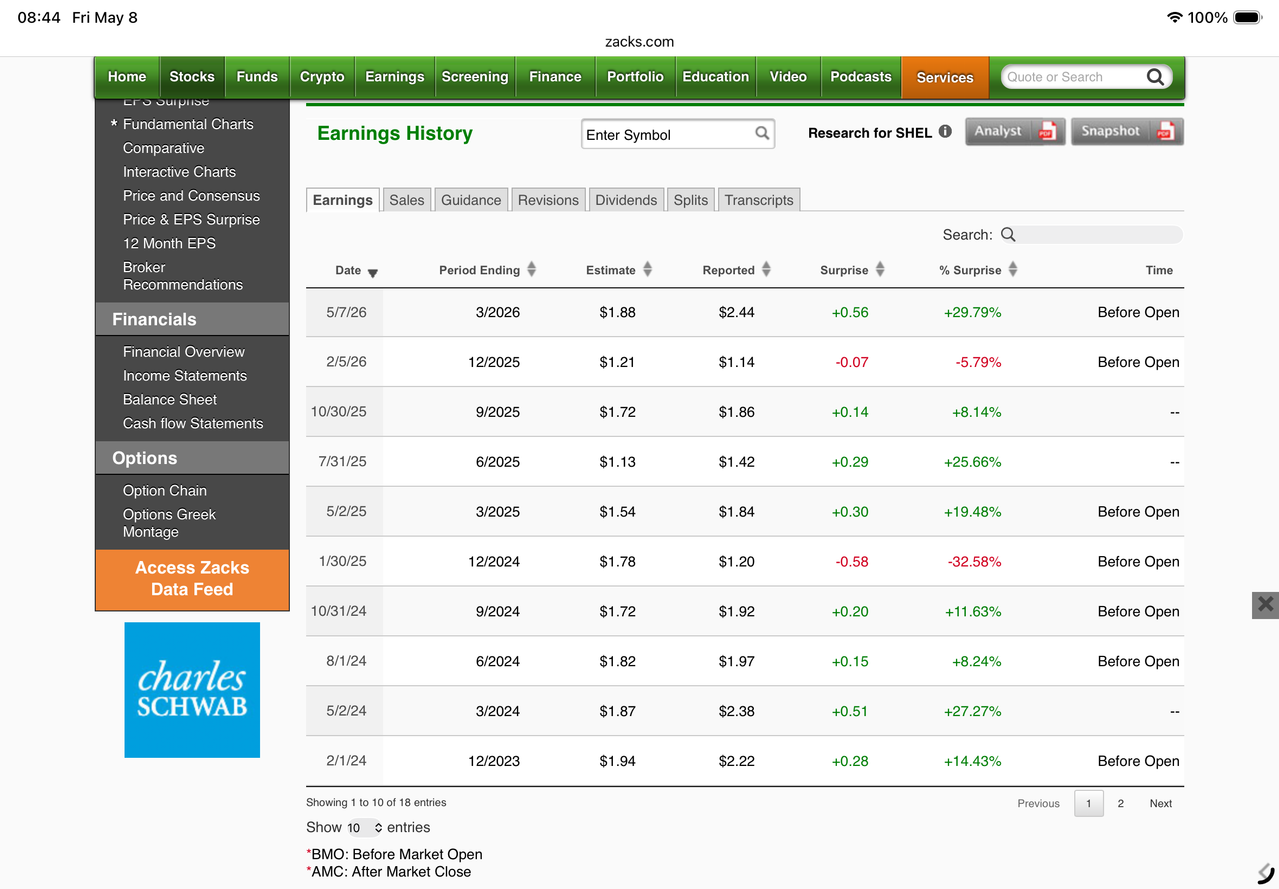Image resolution: width=1279 pixels, height=889 pixels.
Task: Open Price and Consensus link
Action: tap(191, 196)
